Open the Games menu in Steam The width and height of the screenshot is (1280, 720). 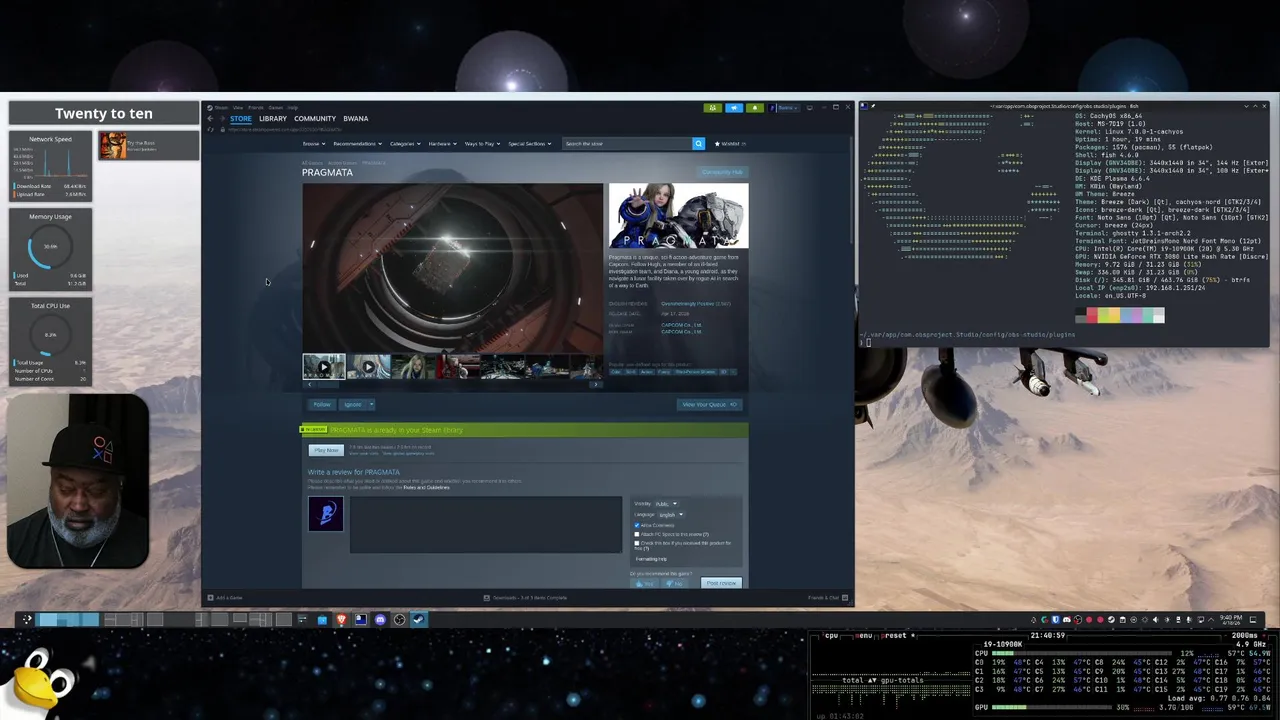pos(276,108)
